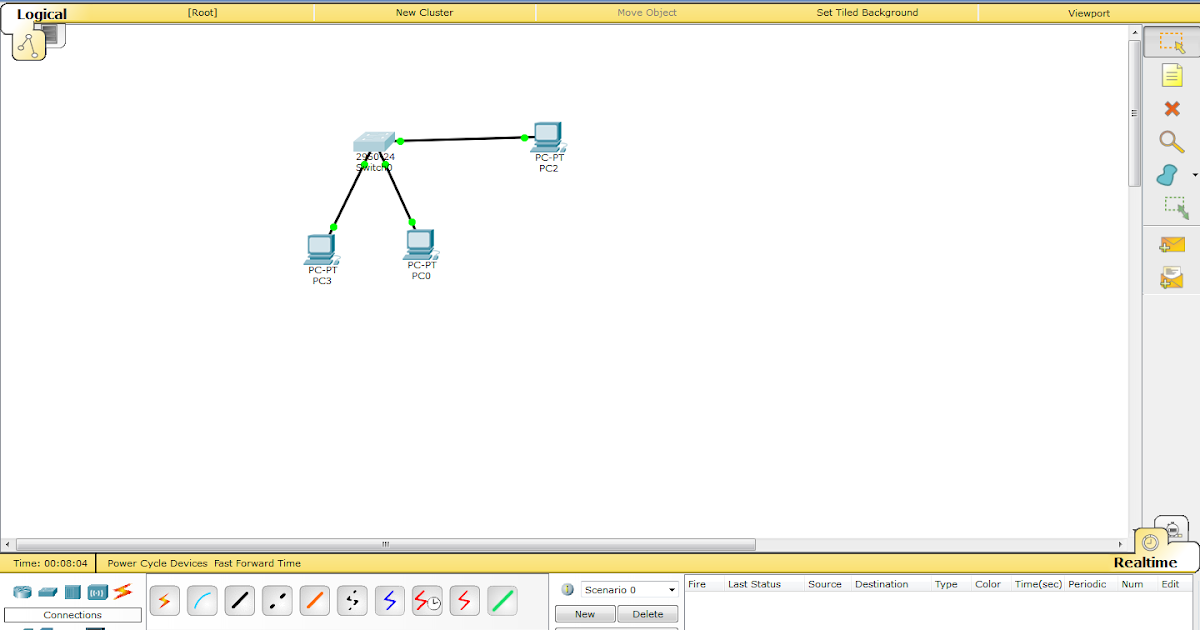Open the Connections lightning category
Screen dimensions: 1200x630
point(121,591)
